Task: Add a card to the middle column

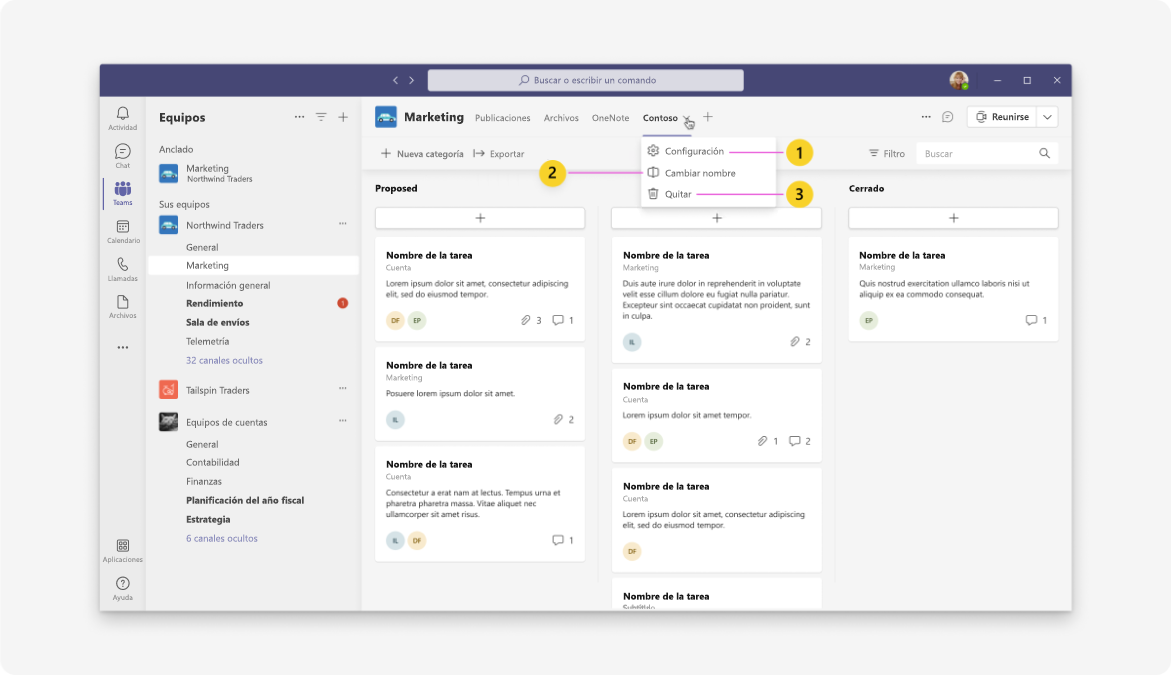Action: [x=716, y=218]
